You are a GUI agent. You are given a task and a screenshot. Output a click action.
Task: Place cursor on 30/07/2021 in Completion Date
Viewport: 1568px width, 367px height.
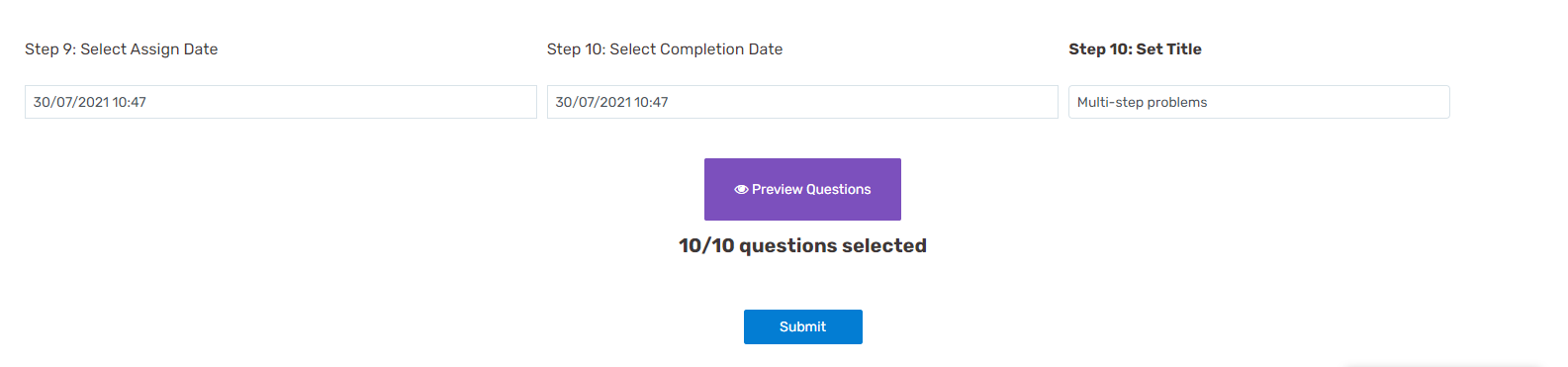tap(594, 102)
